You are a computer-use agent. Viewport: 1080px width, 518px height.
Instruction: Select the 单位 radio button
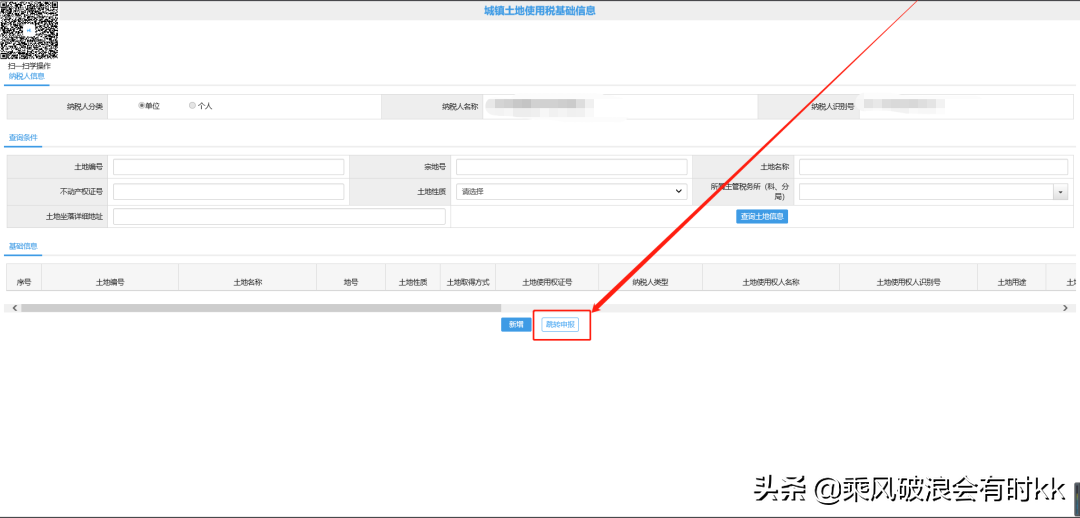tap(141, 106)
